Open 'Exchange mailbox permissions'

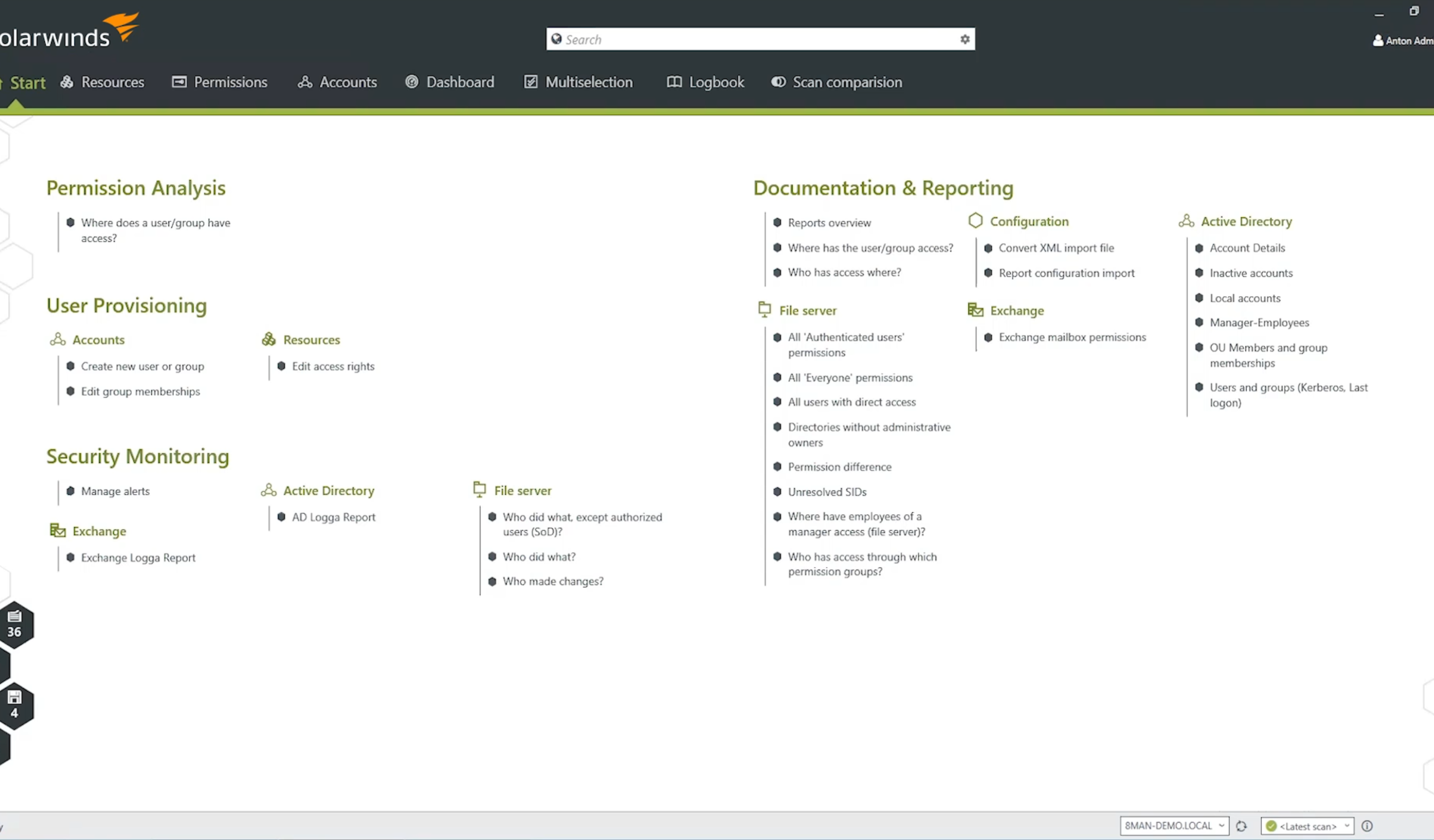tap(1072, 337)
